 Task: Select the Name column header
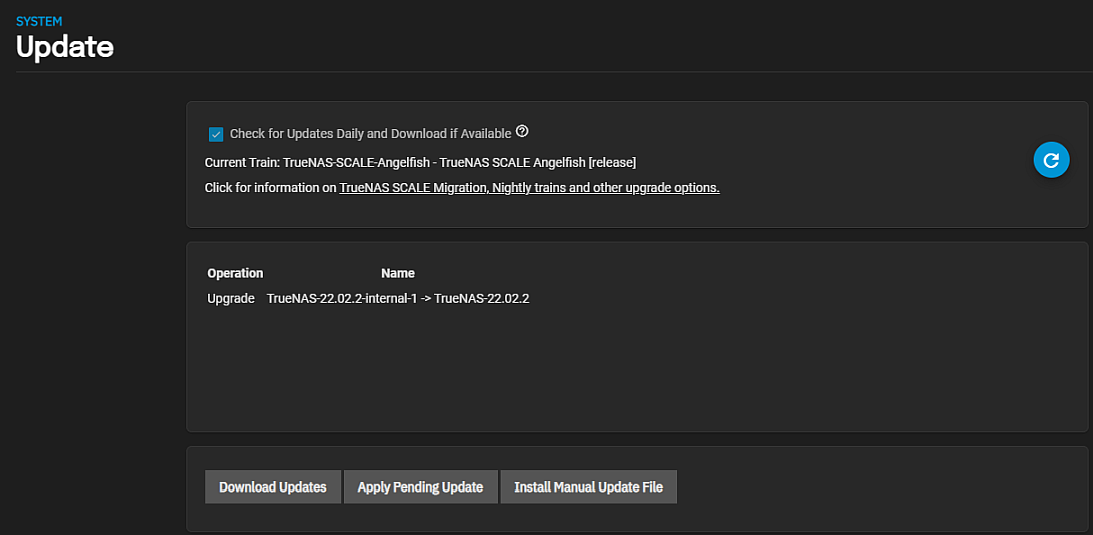[397, 273]
